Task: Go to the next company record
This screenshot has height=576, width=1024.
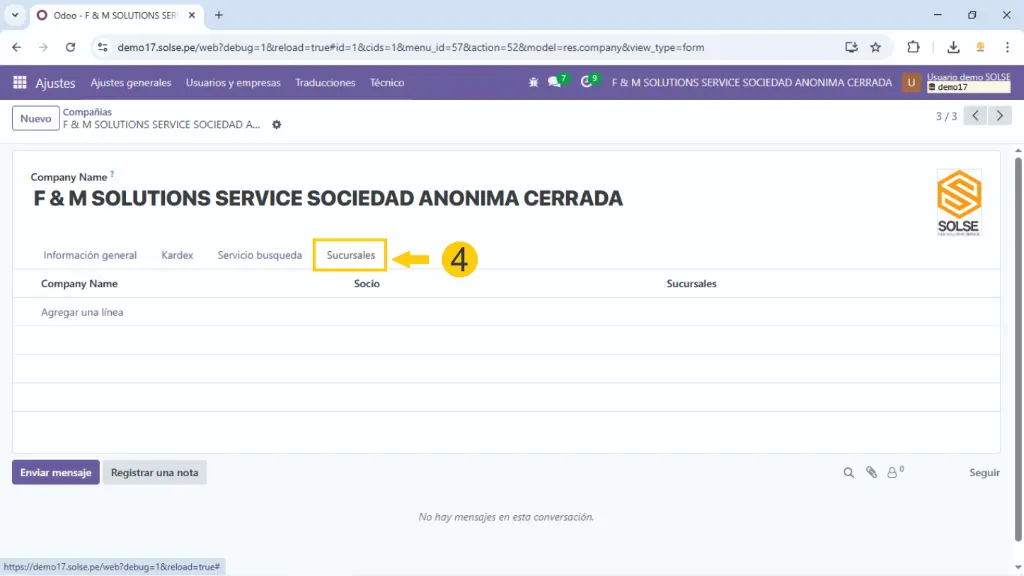Action: tap(1000, 116)
